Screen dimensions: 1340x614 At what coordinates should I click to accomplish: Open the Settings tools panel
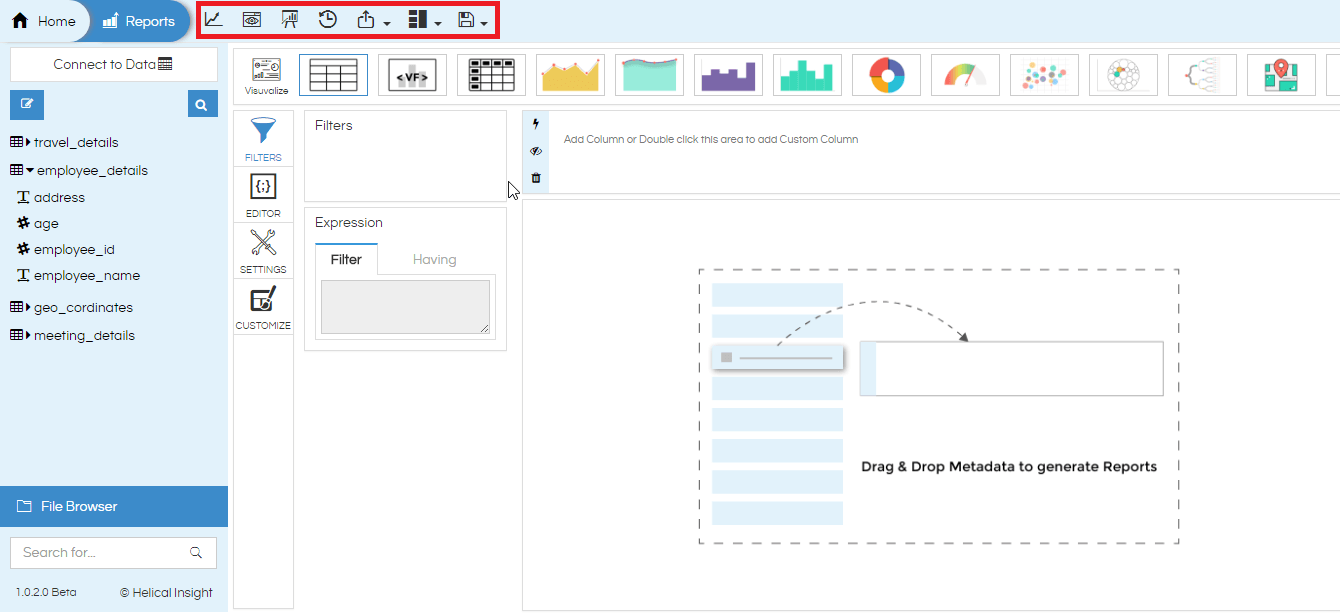[263, 251]
